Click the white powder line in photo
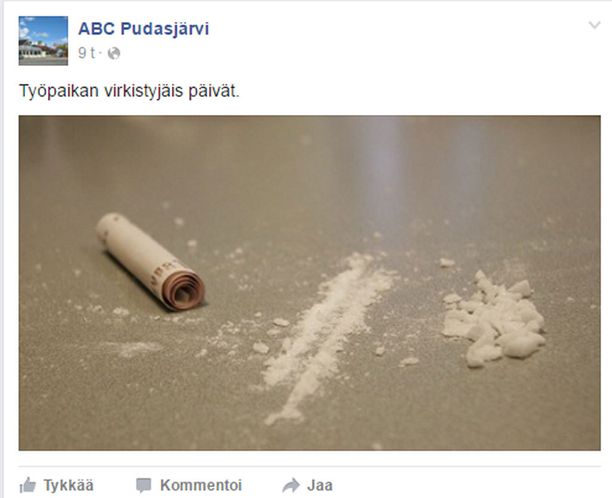Image resolution: width=612 pixels, height=498 pixels. [x=327, y=338]
